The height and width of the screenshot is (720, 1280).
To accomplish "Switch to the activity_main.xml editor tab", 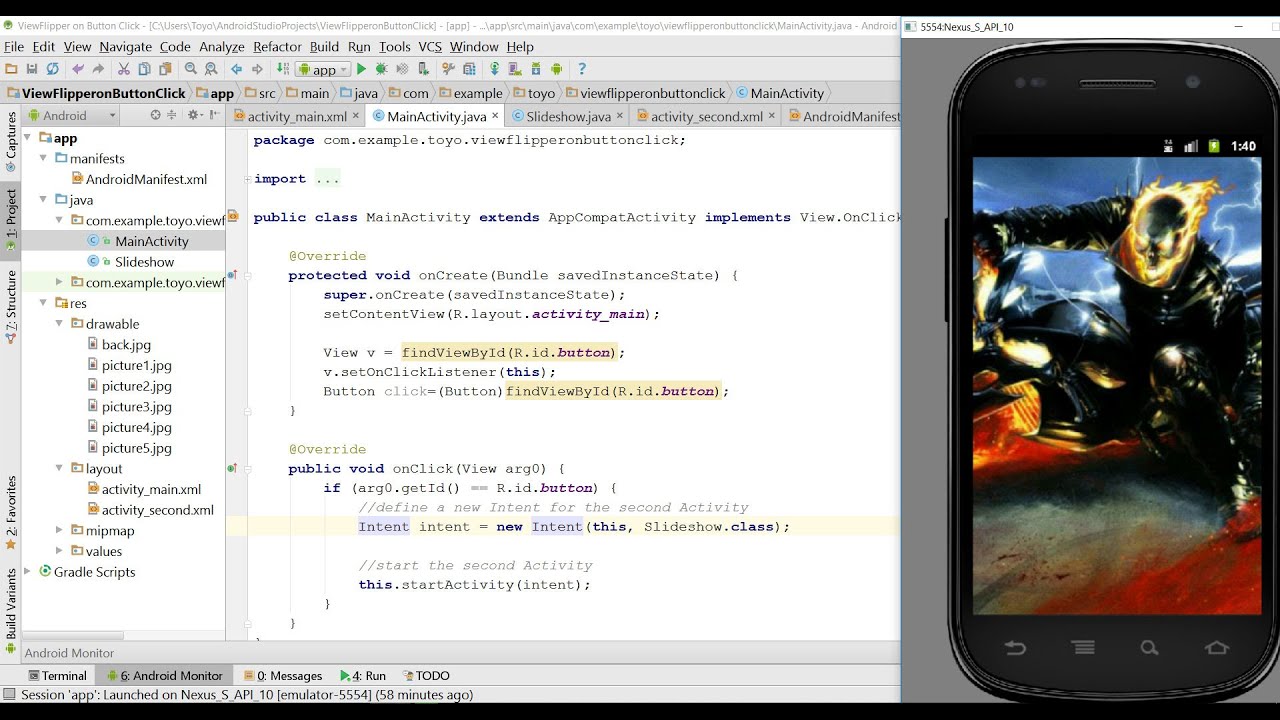I will [297, 116].
